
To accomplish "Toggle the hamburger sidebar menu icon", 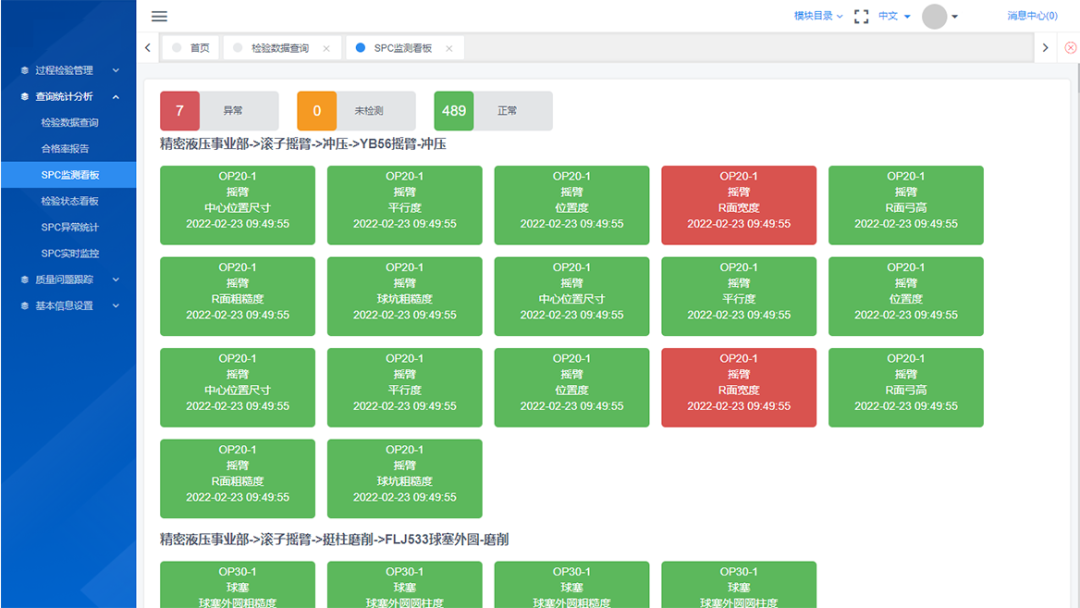I will coord(159,16).
